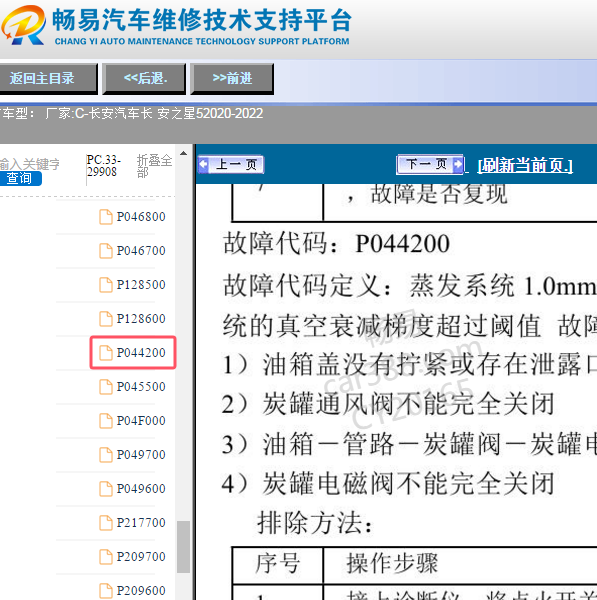
Task: Open P045500 in the fault code list
Action: [x=141, y=387]
